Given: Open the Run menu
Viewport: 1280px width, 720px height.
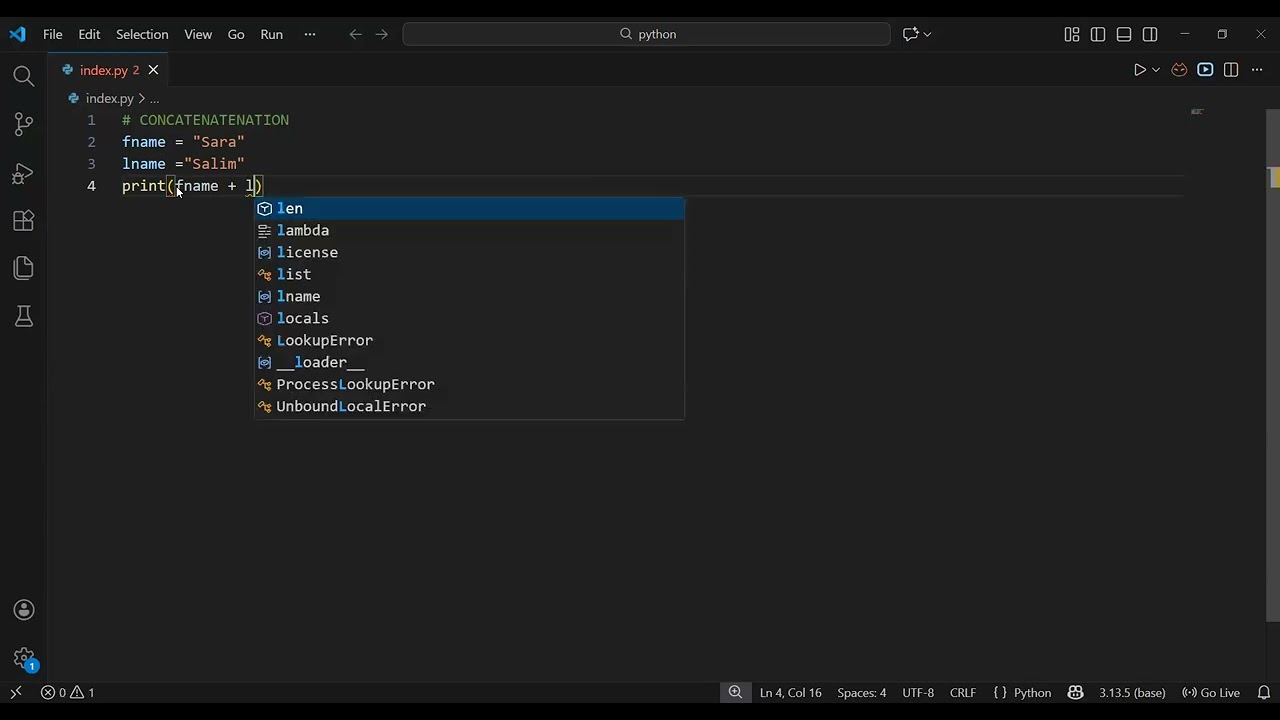Looking at the screenshot, I should click(x=272, y=34).
